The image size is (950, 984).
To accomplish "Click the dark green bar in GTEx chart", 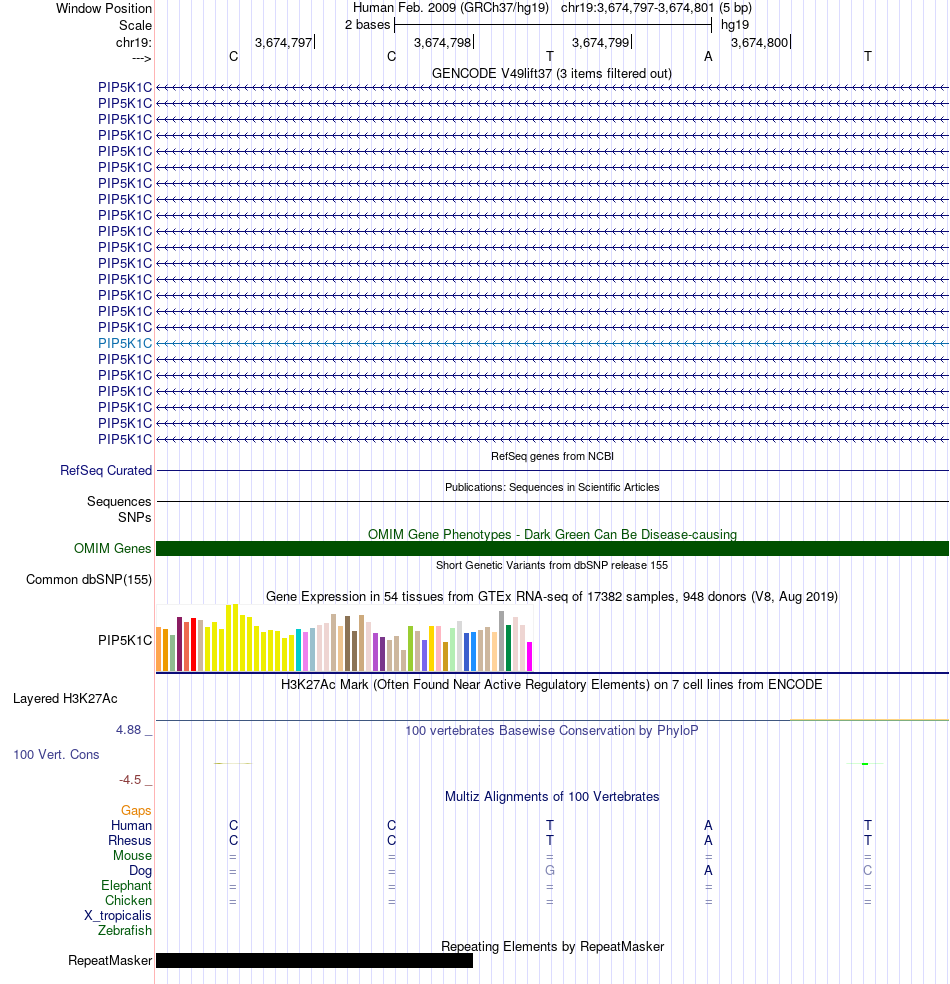I will (509, 648).
